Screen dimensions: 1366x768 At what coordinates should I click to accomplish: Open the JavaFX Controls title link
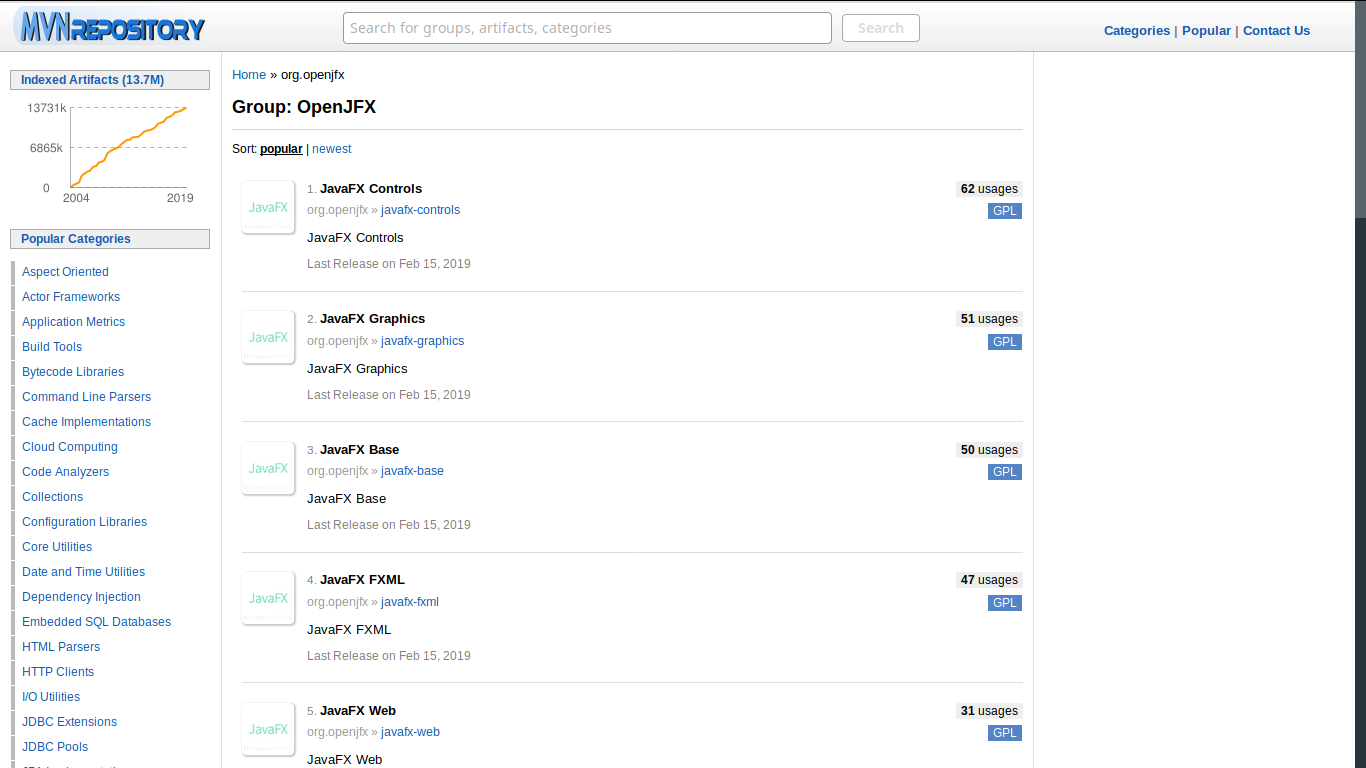(371, 189)
